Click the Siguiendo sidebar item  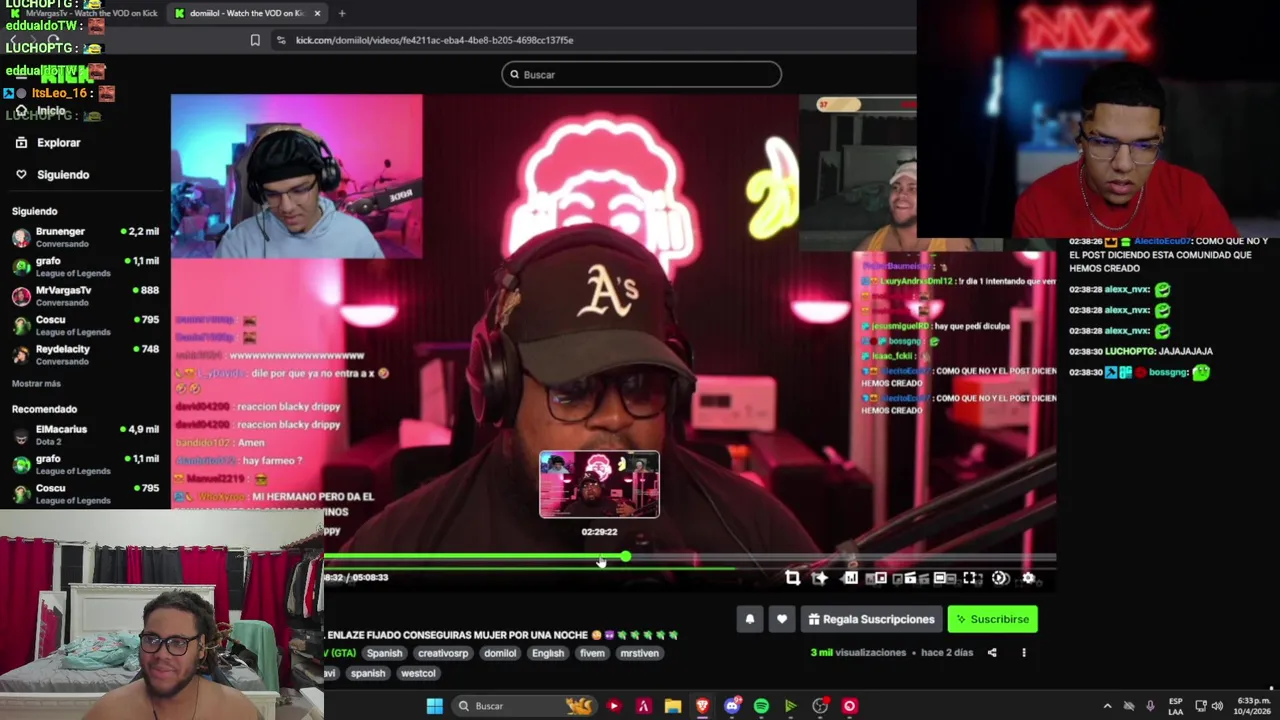coord(52,174)
